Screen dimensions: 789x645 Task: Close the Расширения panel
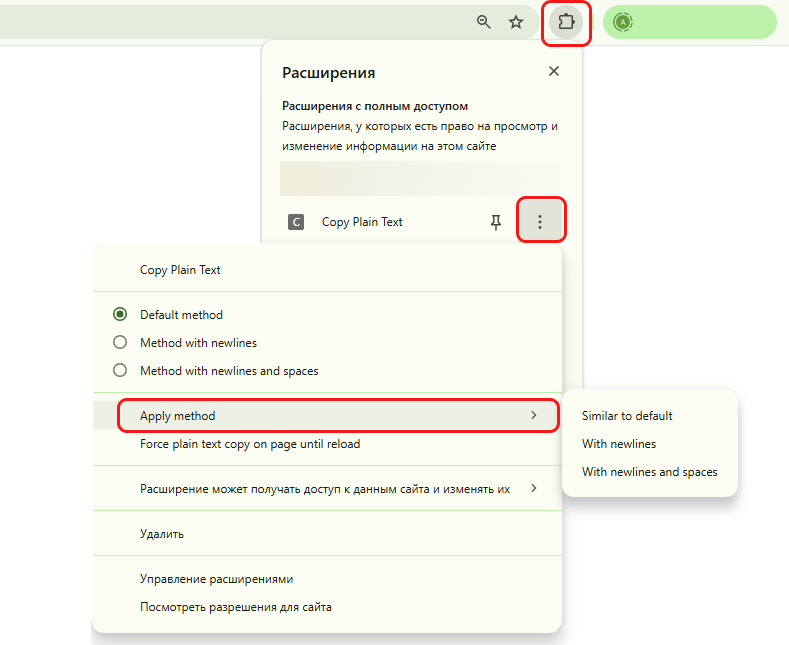click(x=554, y=71)
